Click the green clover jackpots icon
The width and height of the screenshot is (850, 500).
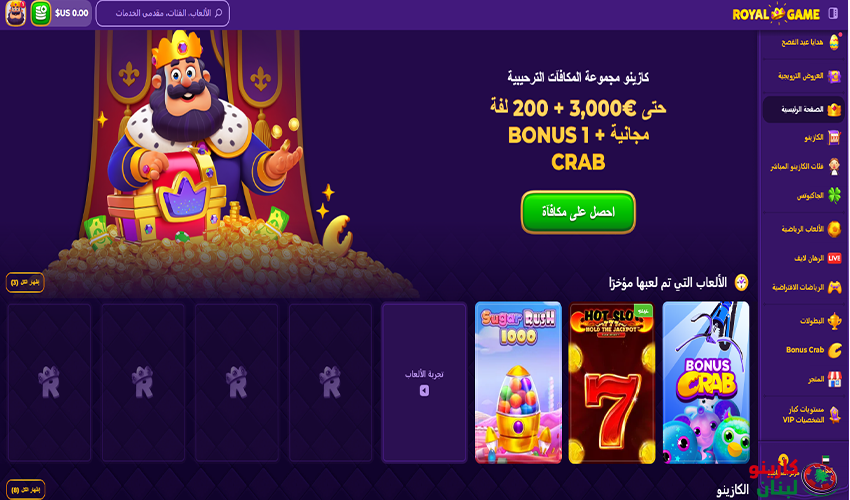click(834, 195)
